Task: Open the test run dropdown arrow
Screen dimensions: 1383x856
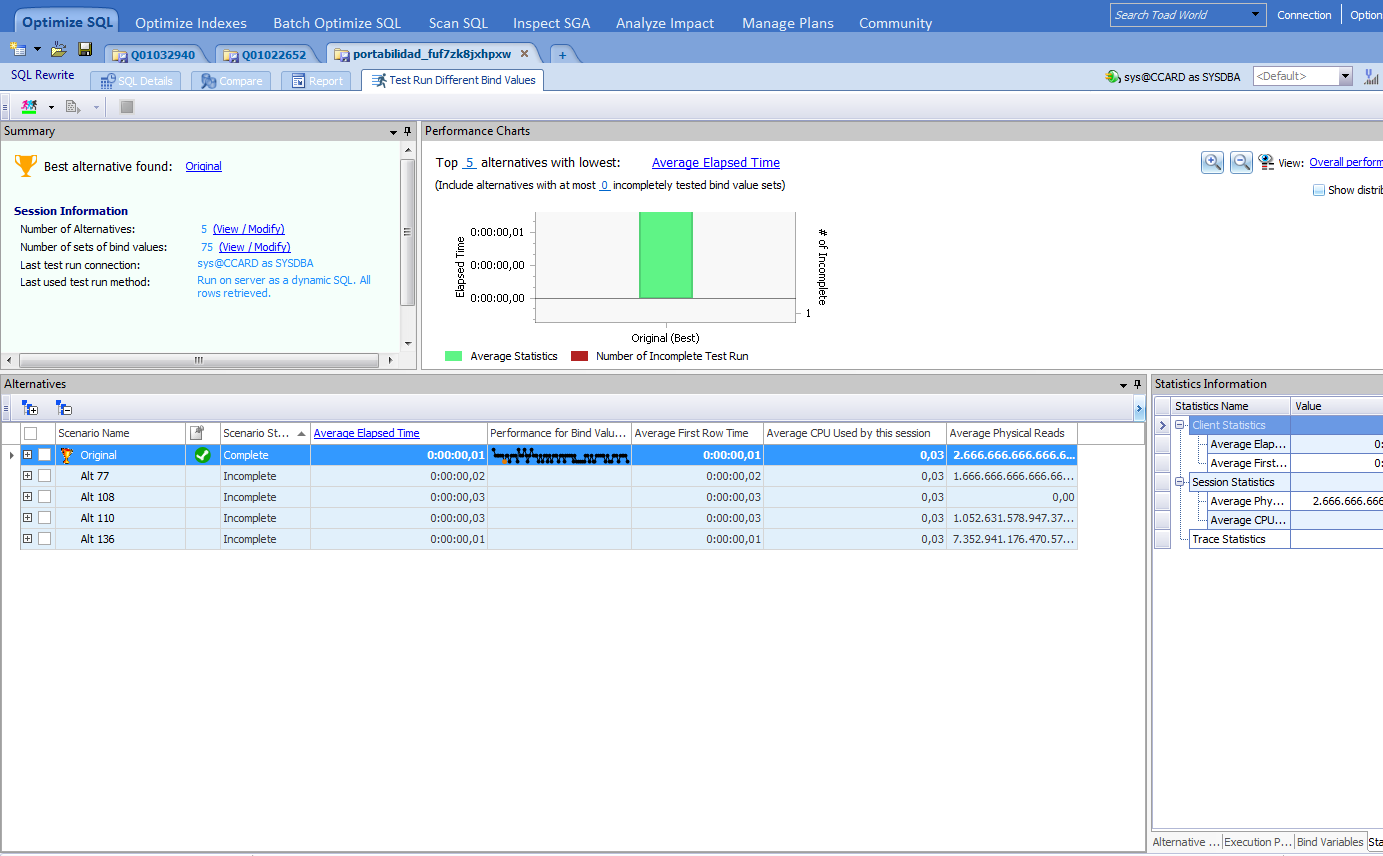Action: 51,107
